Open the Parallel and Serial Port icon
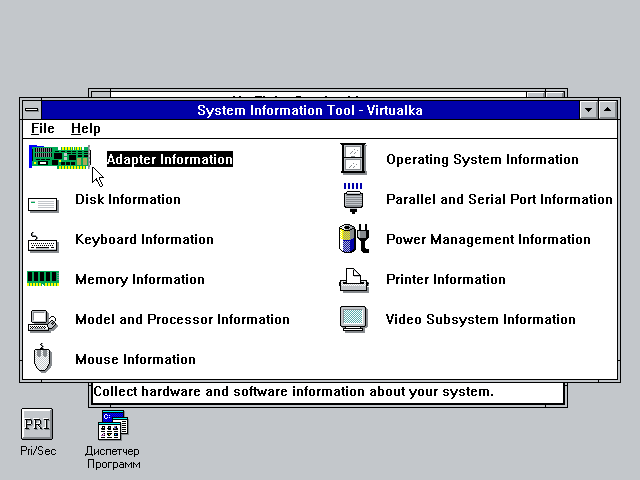 (x=353, y=199)
